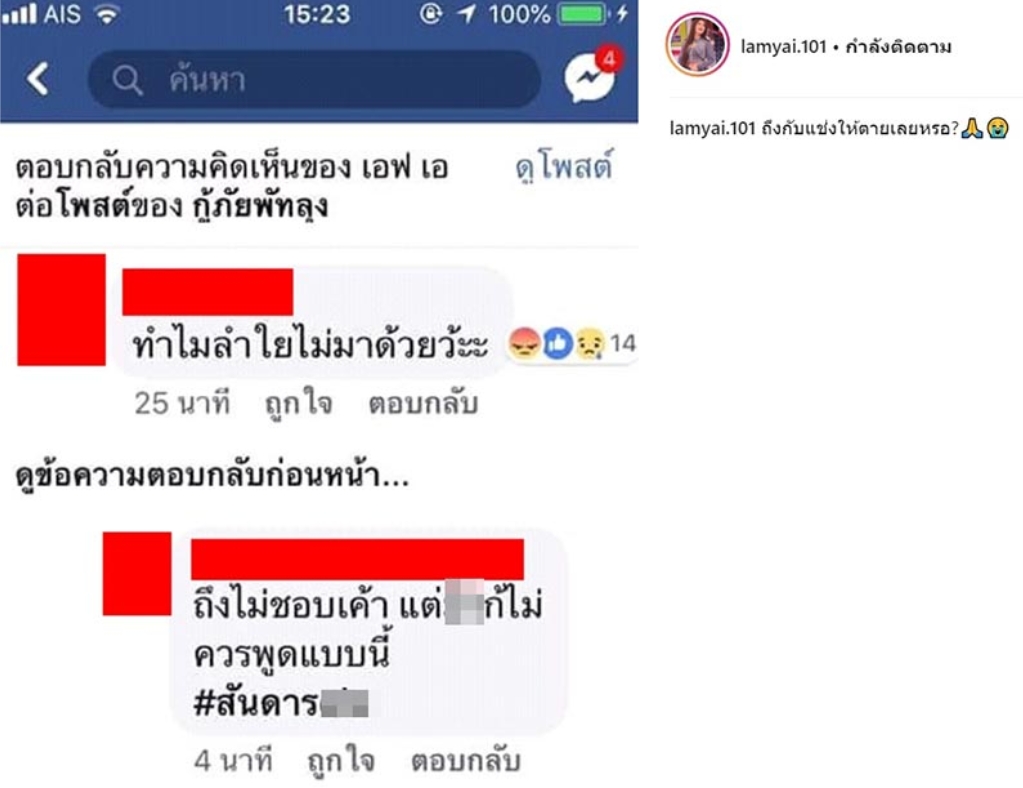Like the 4 นาที reply
Viewport: 1023px width, 788px height.
point(341,761)
